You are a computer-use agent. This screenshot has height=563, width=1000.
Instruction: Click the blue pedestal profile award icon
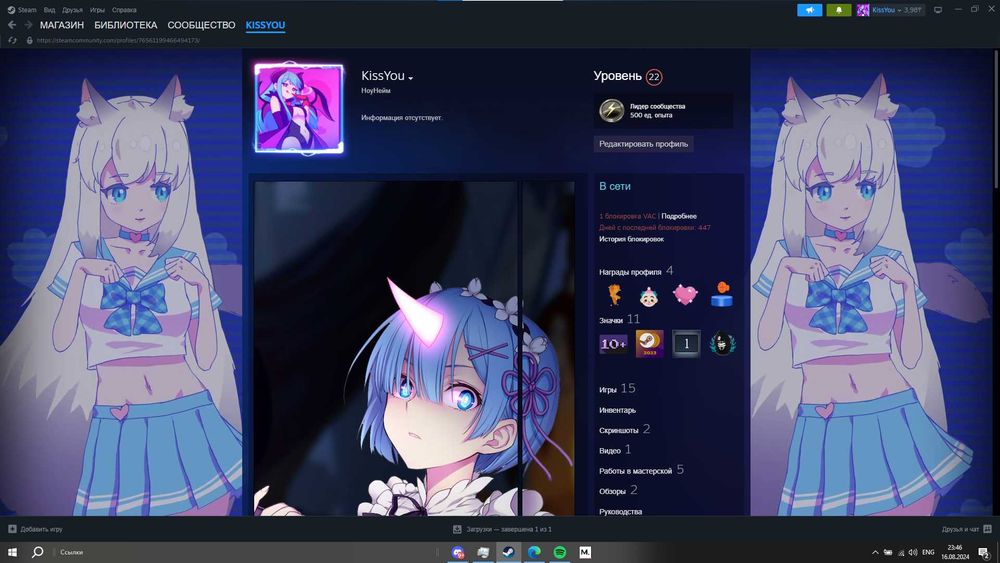tap(721, 295)
